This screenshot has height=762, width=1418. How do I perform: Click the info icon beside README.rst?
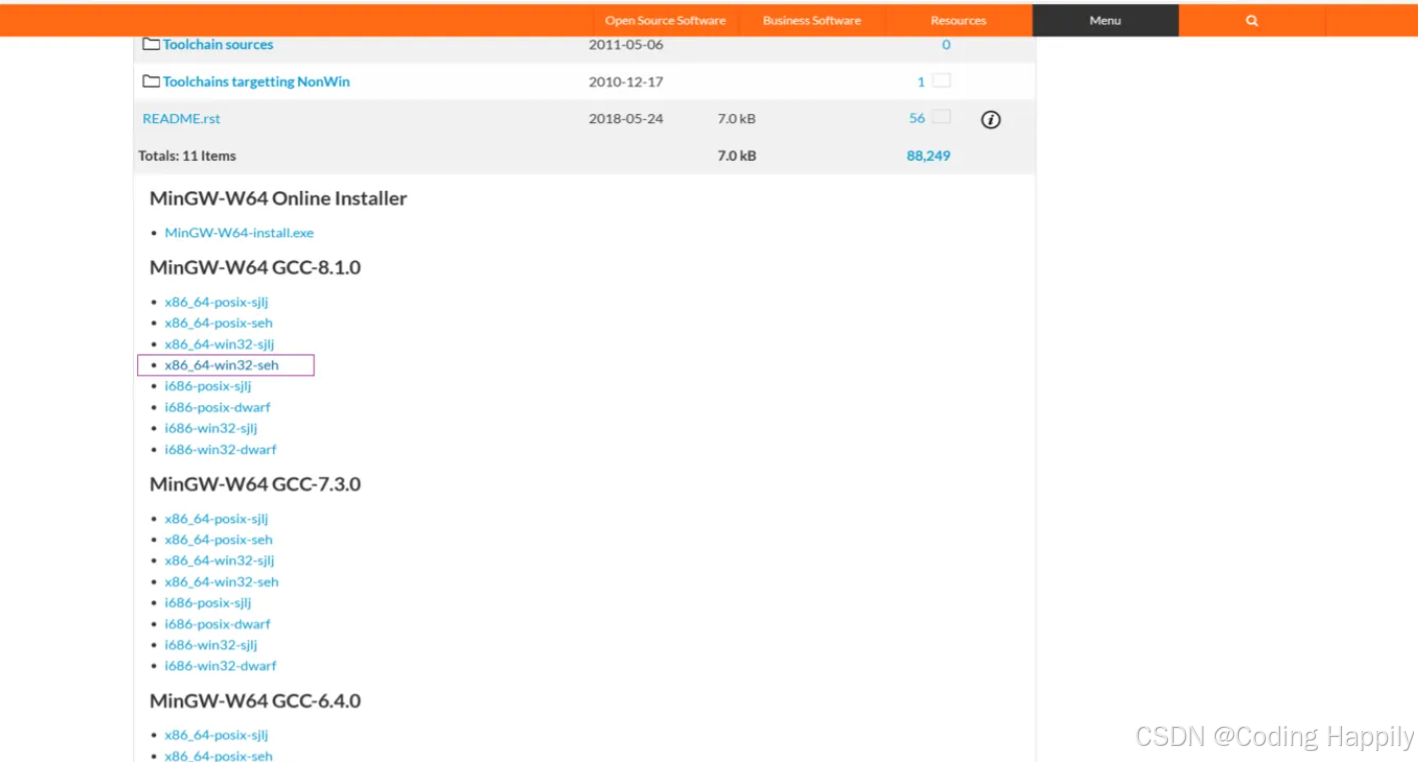point(990,120)
